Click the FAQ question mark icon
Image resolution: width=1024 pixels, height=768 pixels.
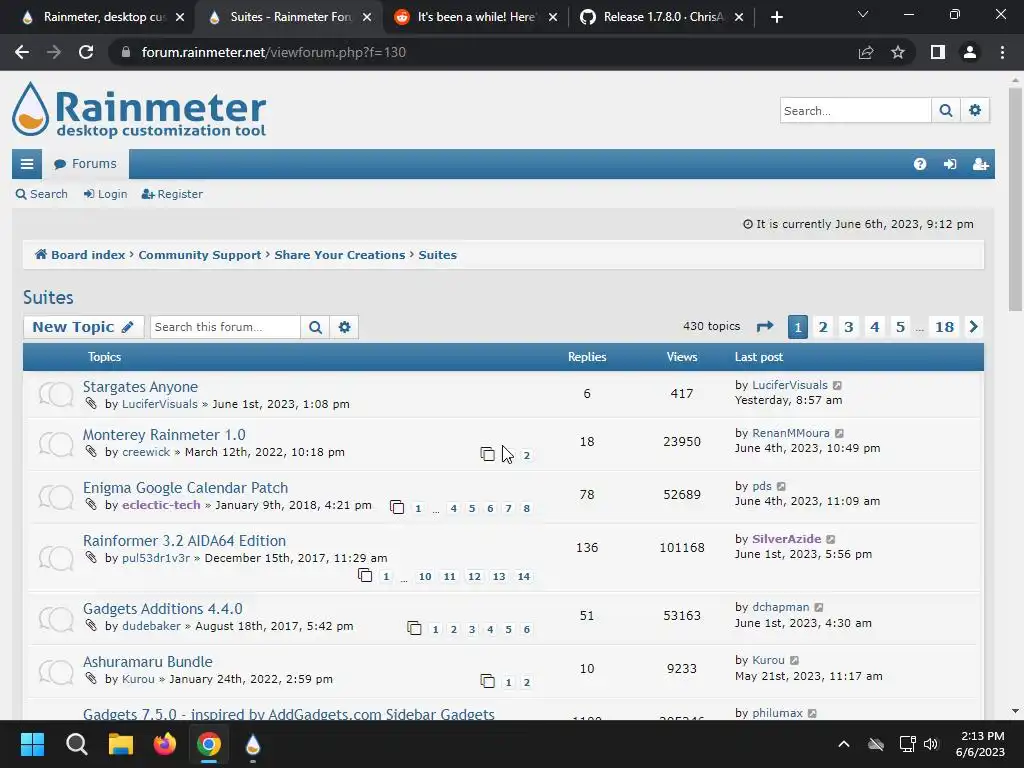(x=920, y=164)
